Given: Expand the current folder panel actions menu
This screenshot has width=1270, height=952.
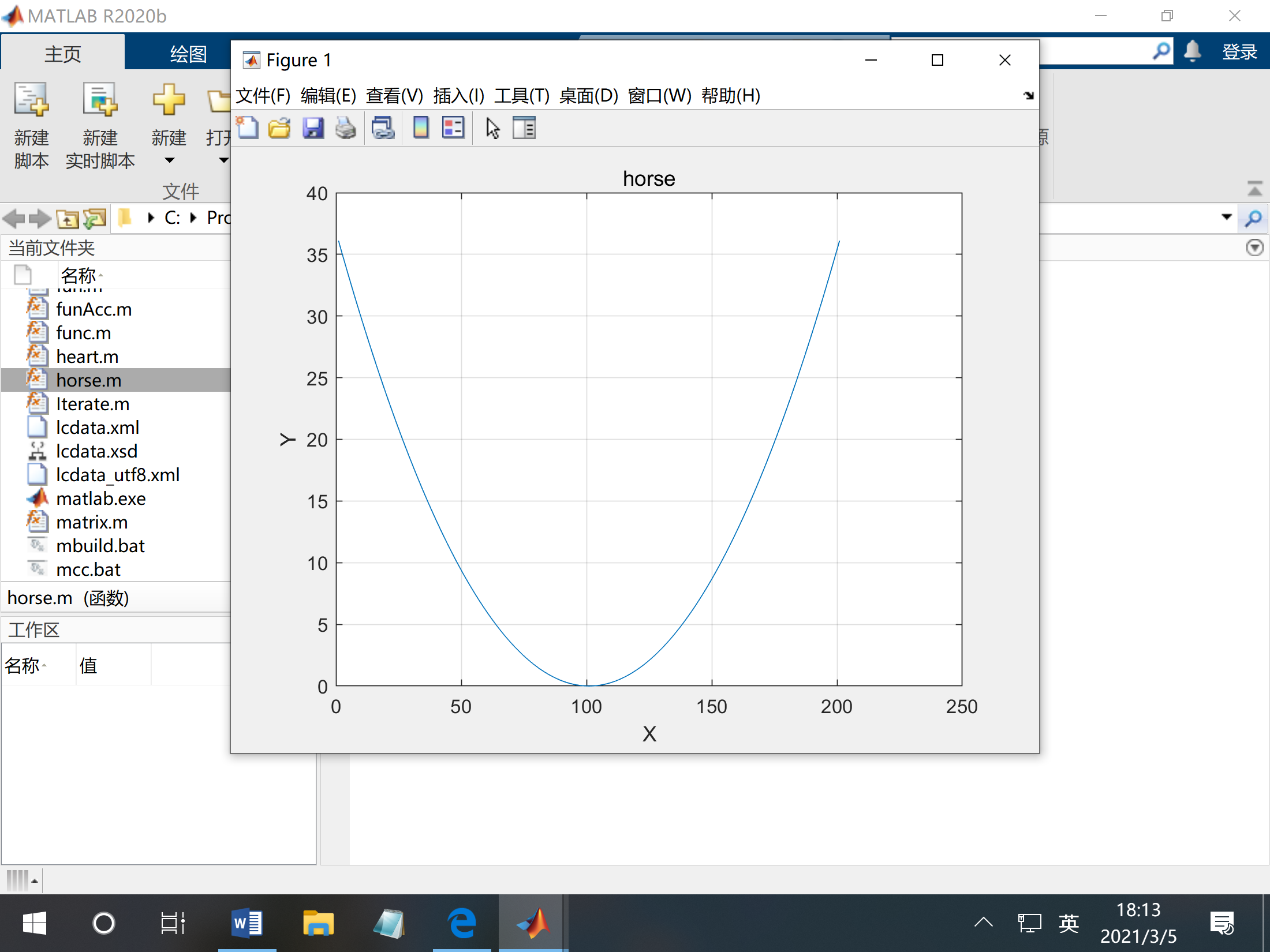Looking at the screenshot, I should (x=1254, y=248).
